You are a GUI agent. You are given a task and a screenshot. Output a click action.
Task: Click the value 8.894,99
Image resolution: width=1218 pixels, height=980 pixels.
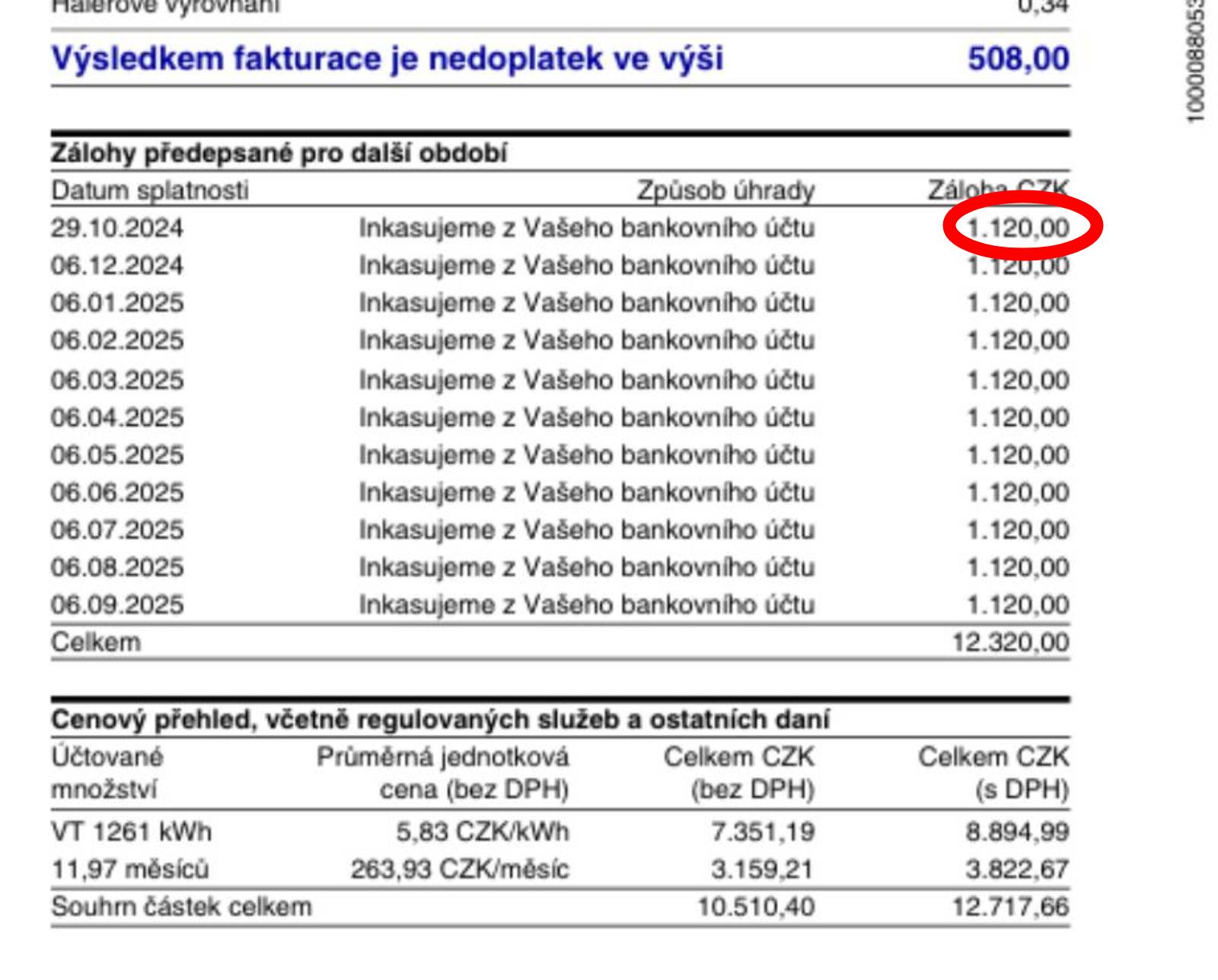pos(1018,832)
